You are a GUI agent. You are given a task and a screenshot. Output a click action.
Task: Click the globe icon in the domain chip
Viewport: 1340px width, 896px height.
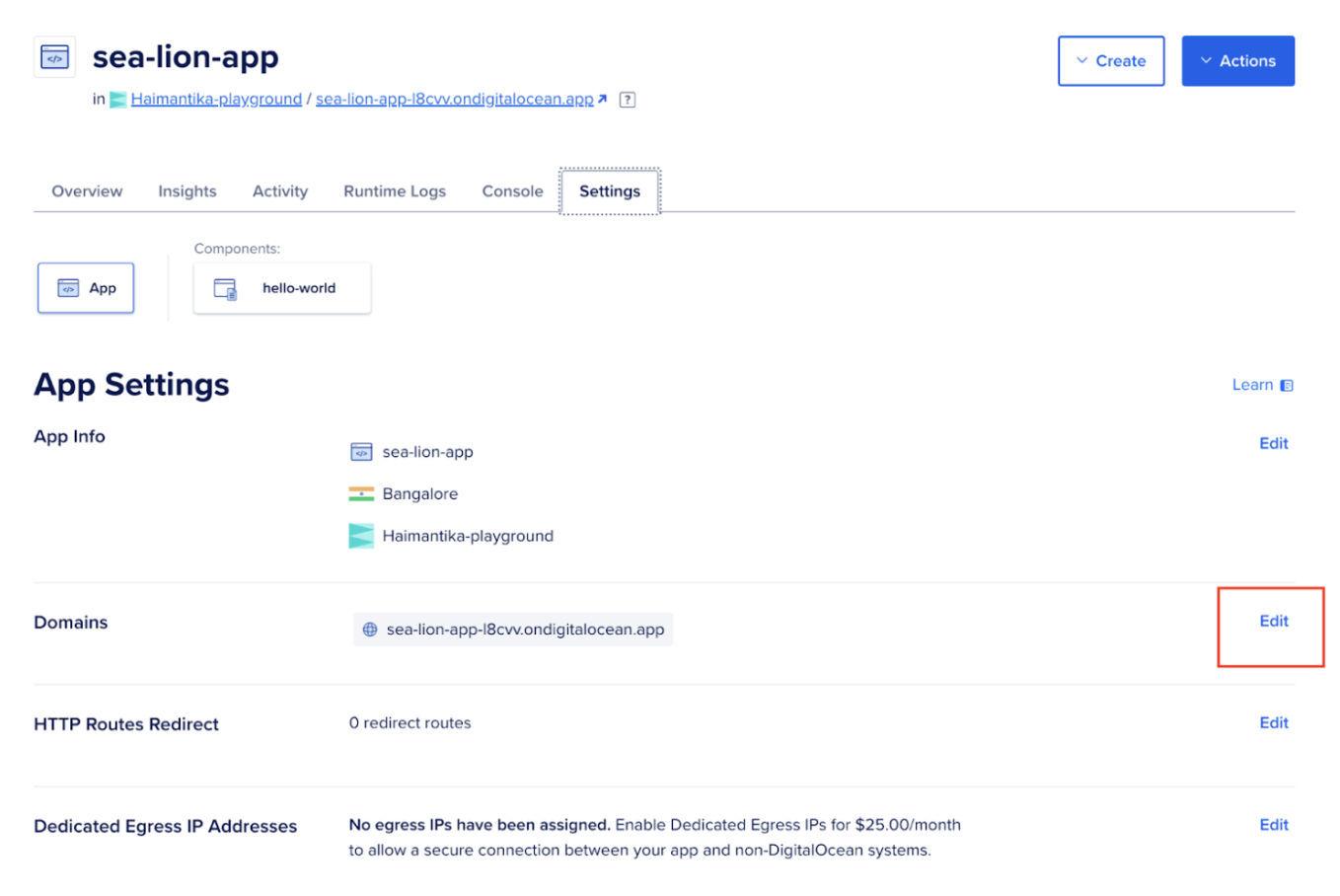pyautogui.click(x=370, y=630)
